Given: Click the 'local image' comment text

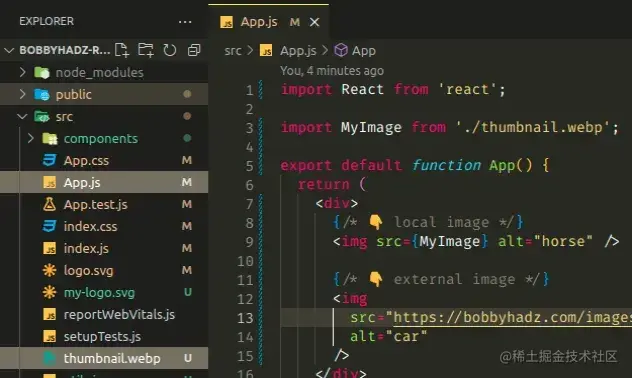Looking at the screenshot, I should 441,222.
